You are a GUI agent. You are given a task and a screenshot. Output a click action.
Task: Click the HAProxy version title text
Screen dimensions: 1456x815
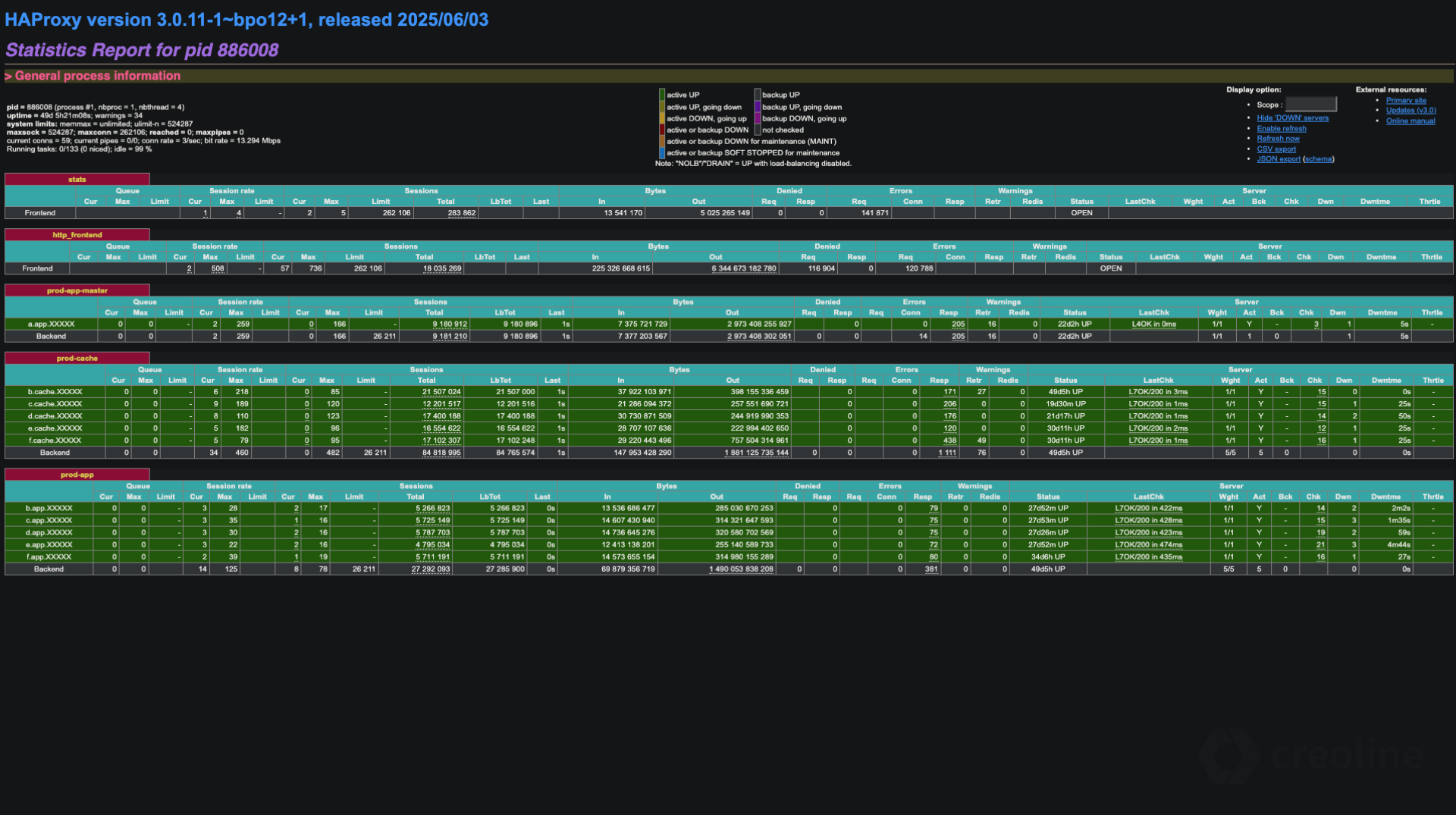[246, 20]
